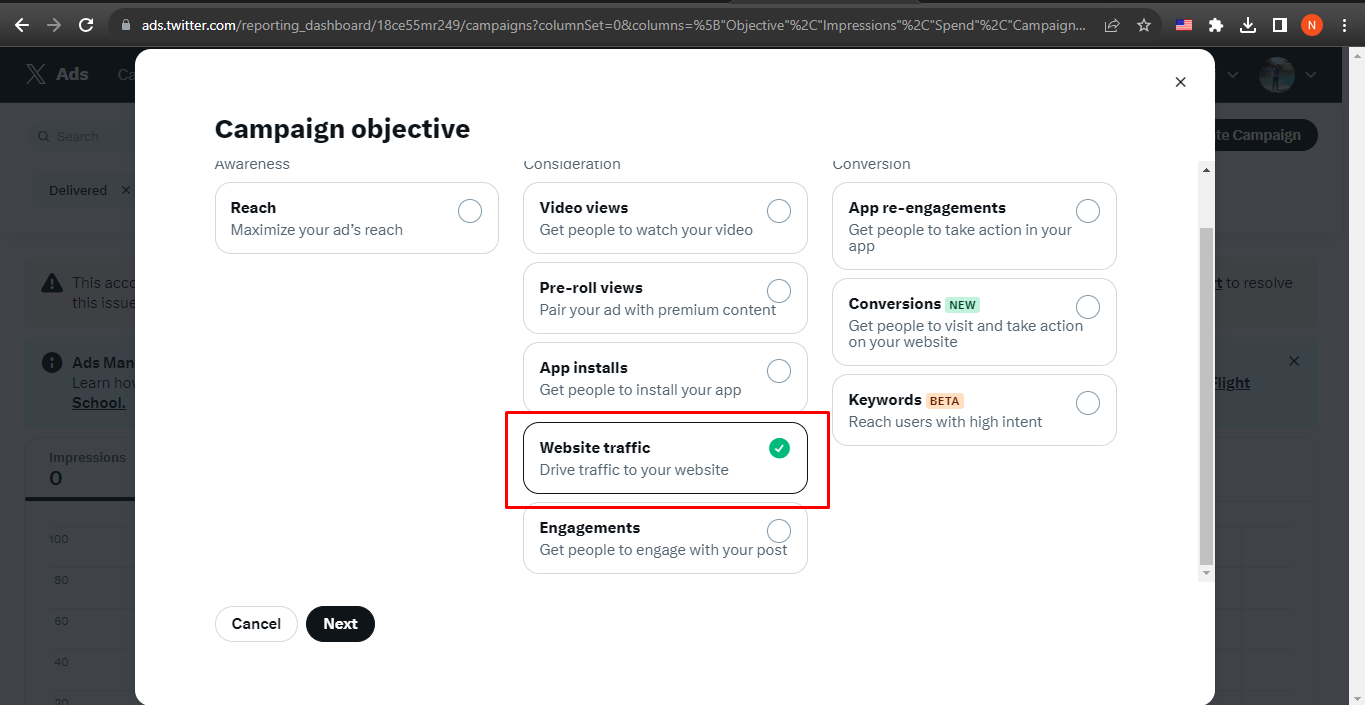Open the Chrome profile avatar N
The width and height of the screenshot is (1365, 705).
tap(1312, 25)
